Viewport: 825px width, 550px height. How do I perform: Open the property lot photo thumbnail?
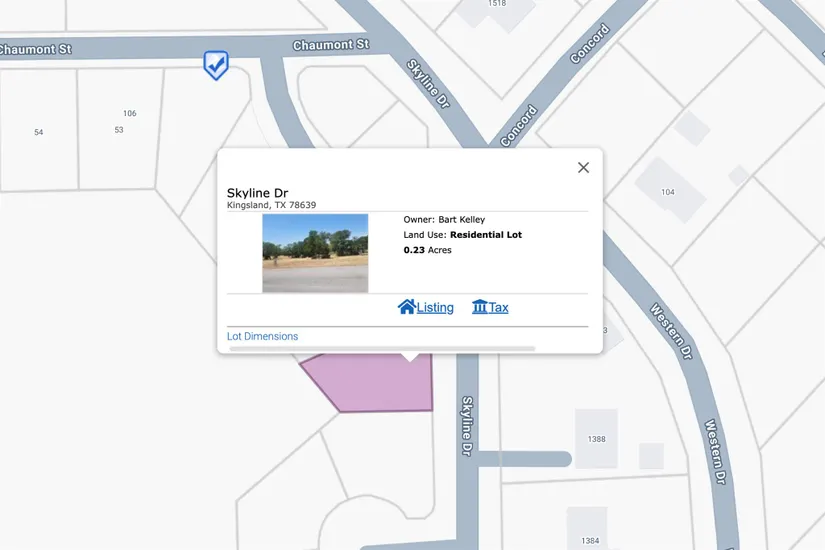click(x=315, y=253)
